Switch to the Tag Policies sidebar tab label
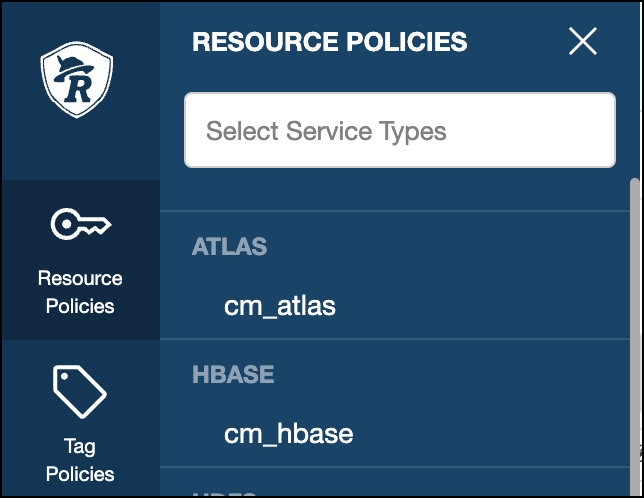 (80, 460)
